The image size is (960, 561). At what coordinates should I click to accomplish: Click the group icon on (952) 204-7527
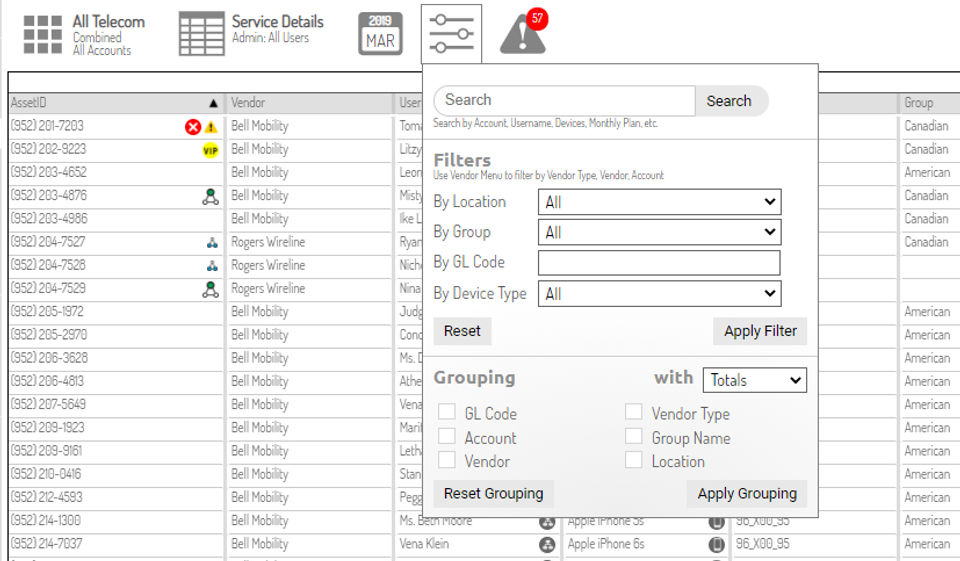(x=212, y=243)
